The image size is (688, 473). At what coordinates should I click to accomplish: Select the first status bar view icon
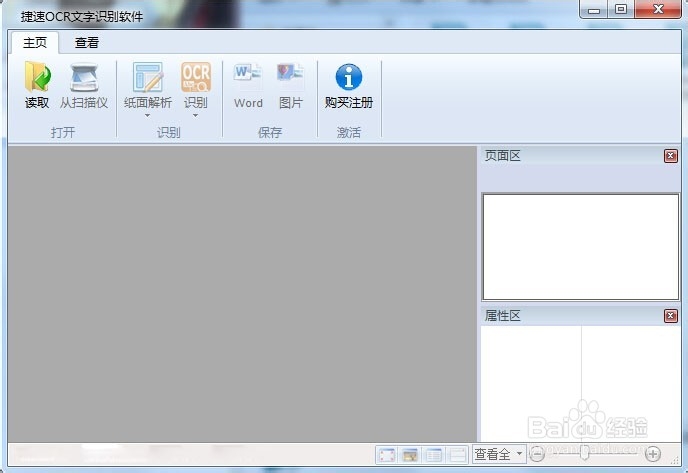[x=387, y=455]
